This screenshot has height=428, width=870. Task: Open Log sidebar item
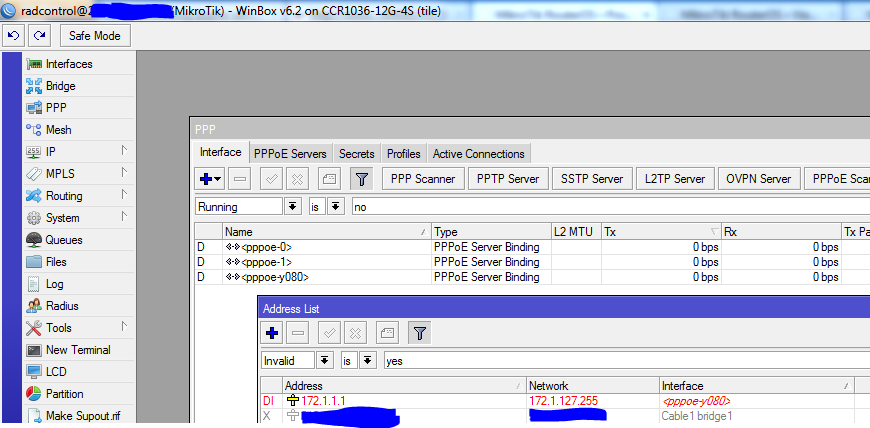(78, 284)
